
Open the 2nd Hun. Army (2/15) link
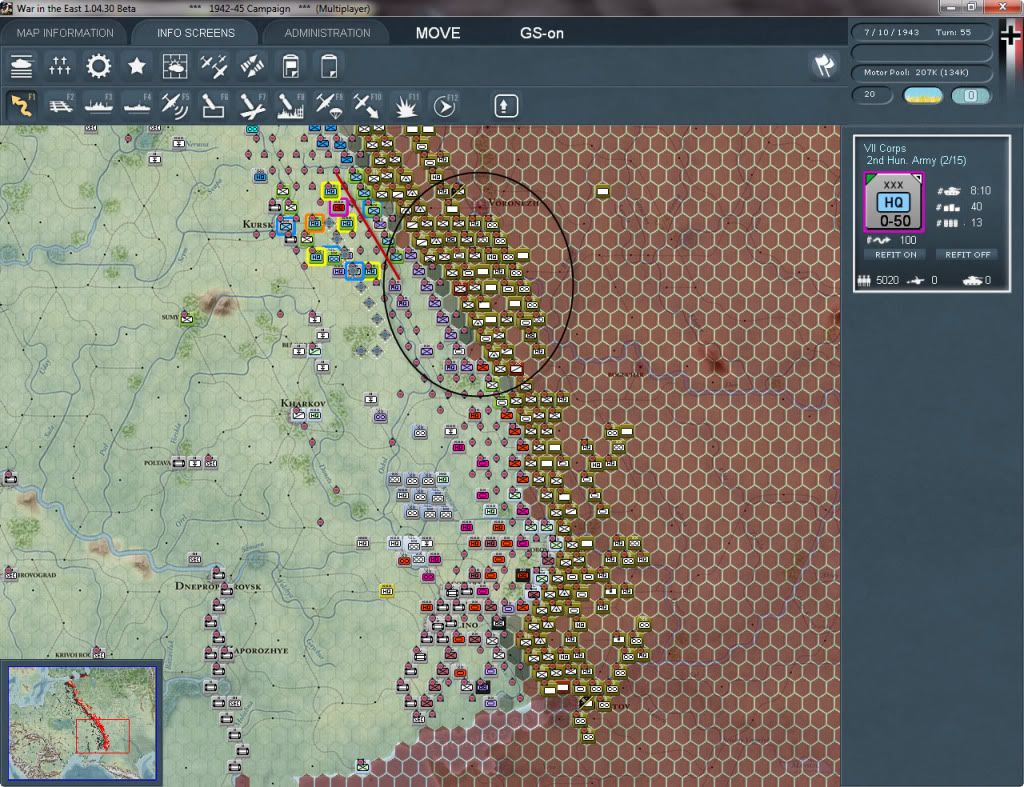(x=916, y=161)
